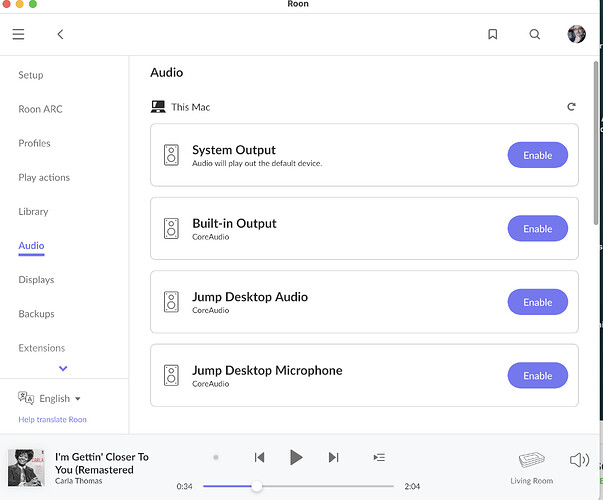Expand more settings with the down chevron
The width and height of the screenshot is (603, 500).
(63, 368)
